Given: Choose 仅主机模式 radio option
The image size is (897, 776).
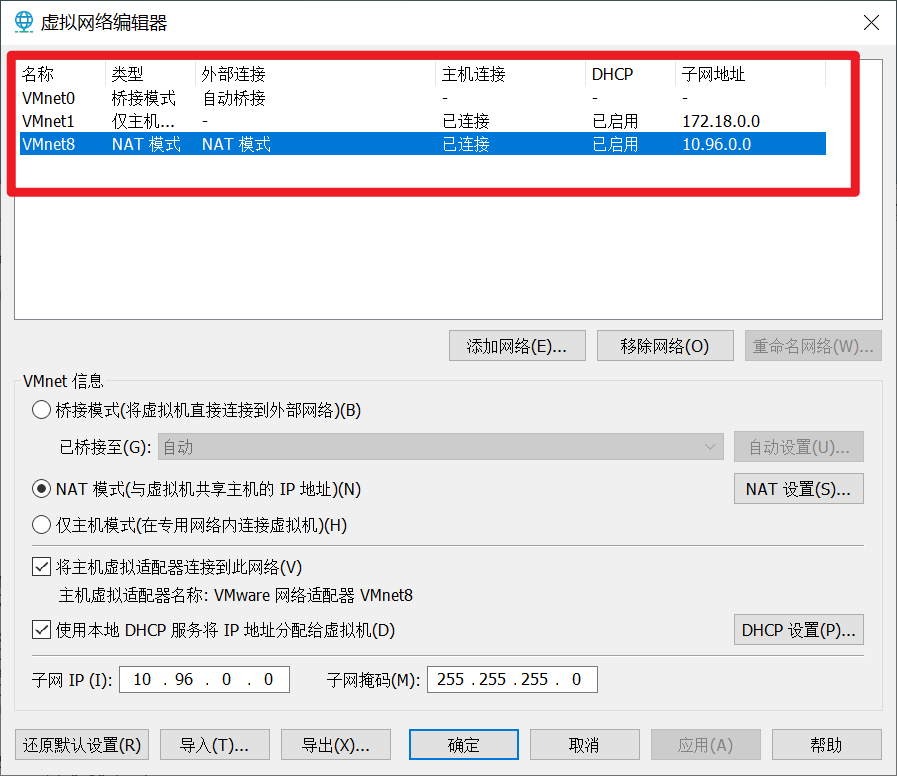Looking at the screenshot, I should (x=41, y=525).
